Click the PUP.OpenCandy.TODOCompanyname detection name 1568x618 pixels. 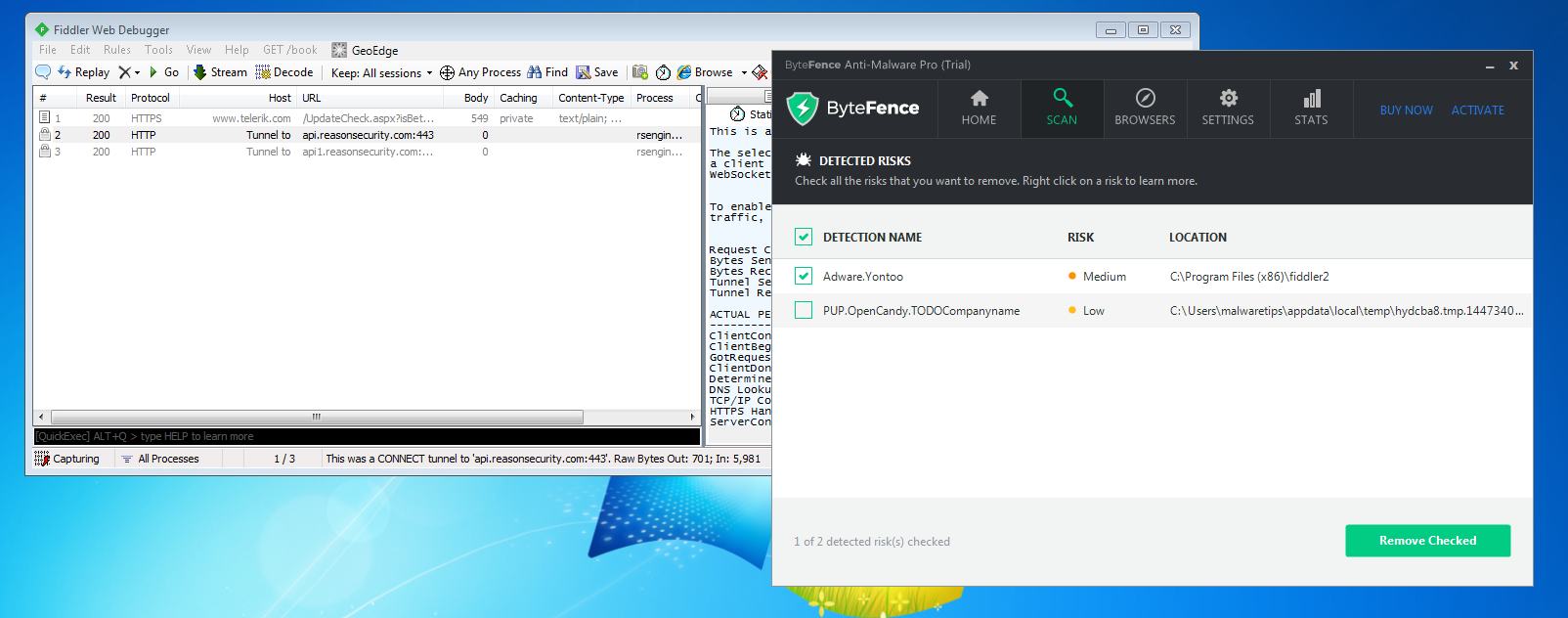[x=921, y=311]
